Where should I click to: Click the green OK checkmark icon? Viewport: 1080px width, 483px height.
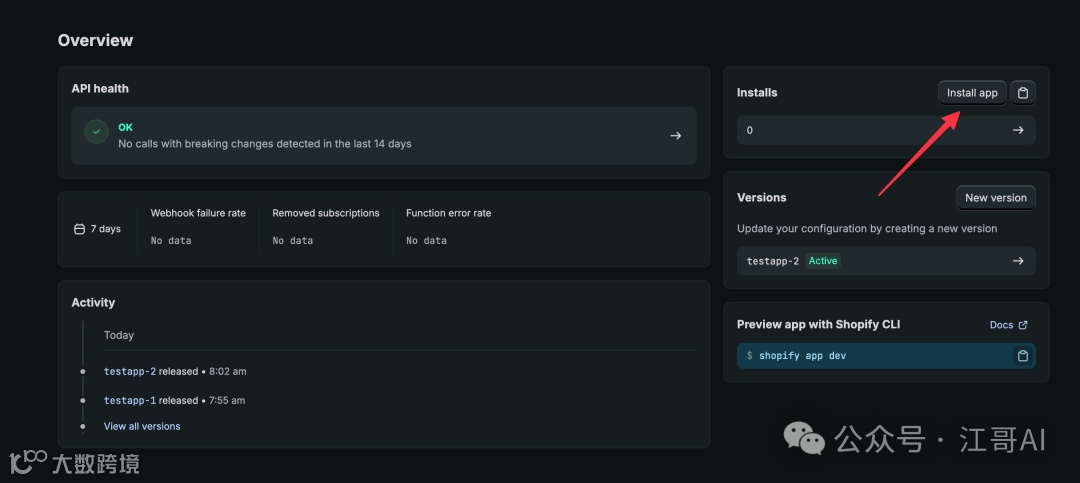pyautogui.click(x=97, y=134)
